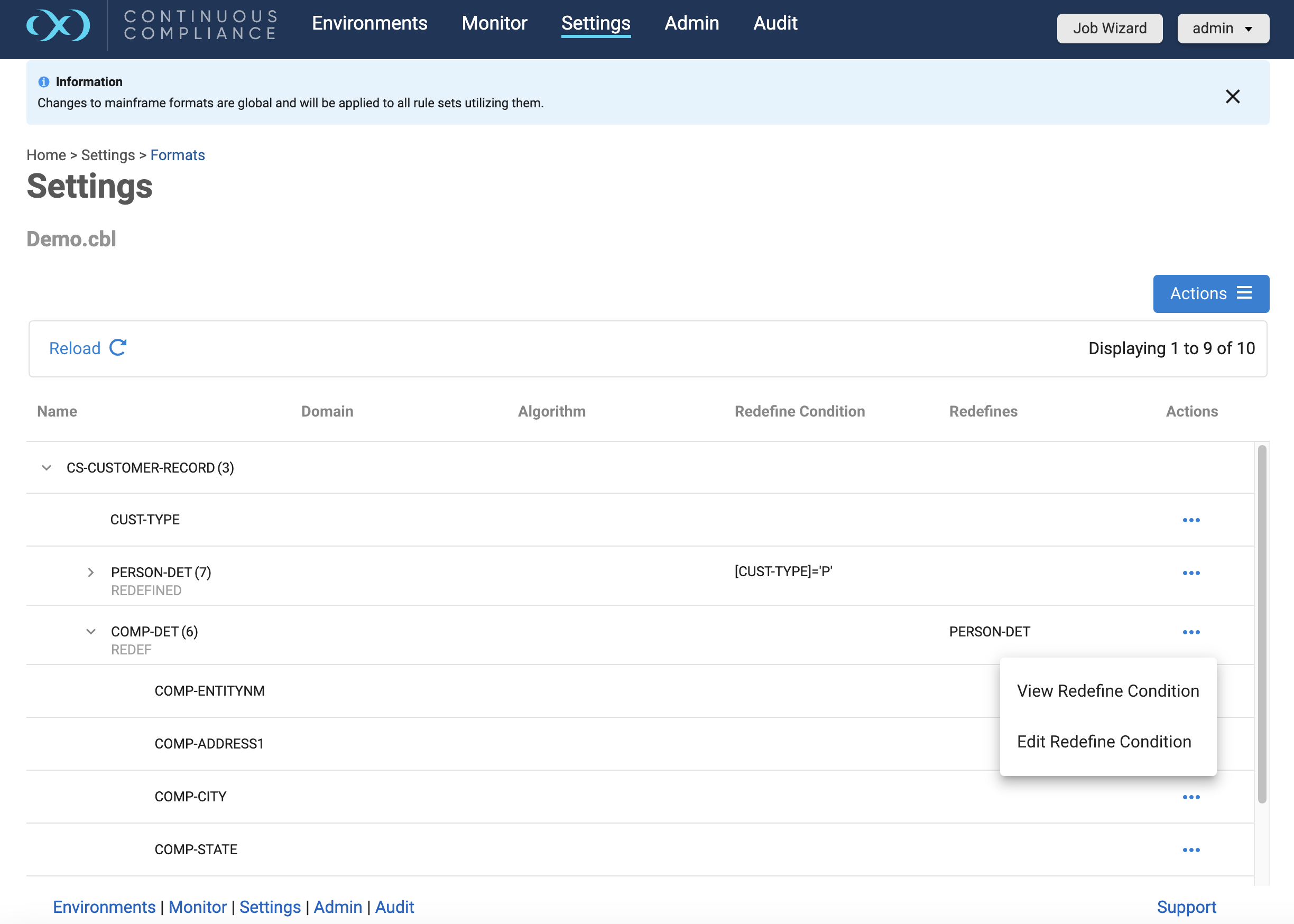This screenshot has height=924, width=1294.
Task: Open the admin user dropdown
Action: coord(1222,29)
